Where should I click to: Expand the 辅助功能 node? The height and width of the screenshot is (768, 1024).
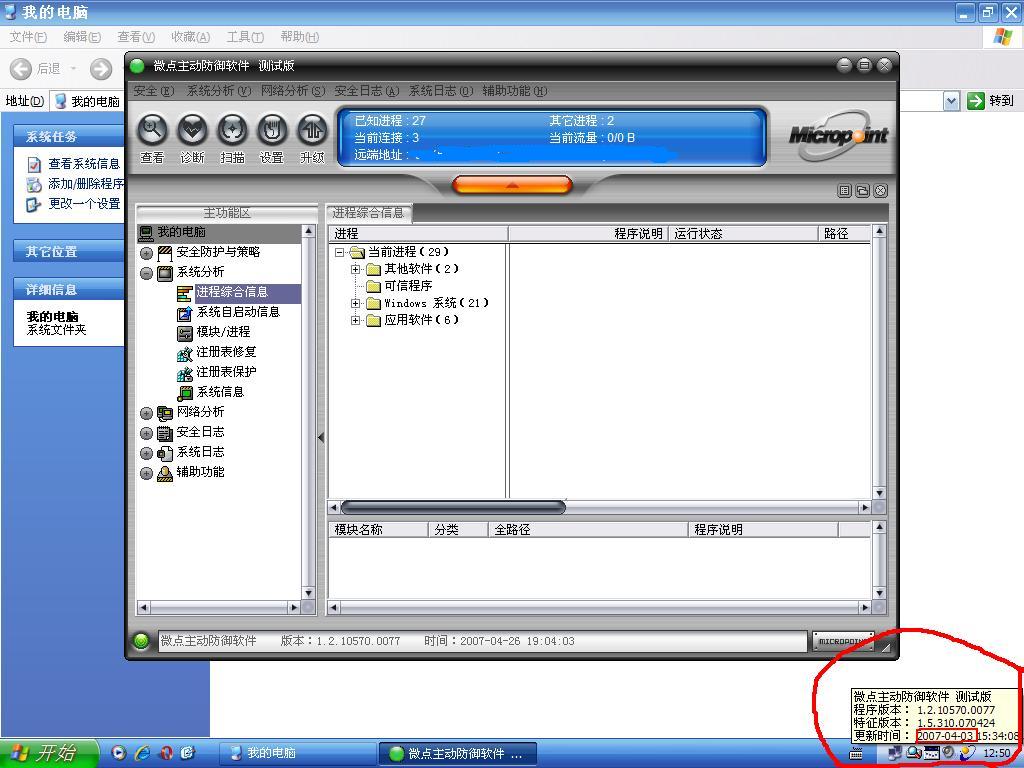click(x=146, y=473)
